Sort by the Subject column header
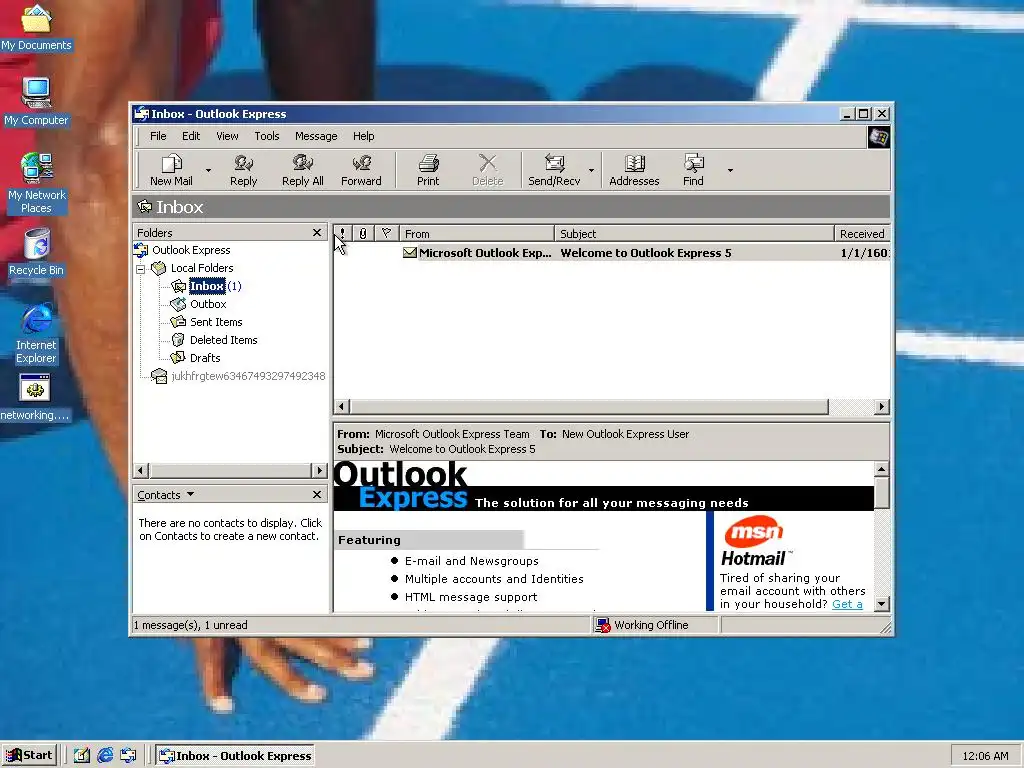1024x768 pixels. [694, 233]
